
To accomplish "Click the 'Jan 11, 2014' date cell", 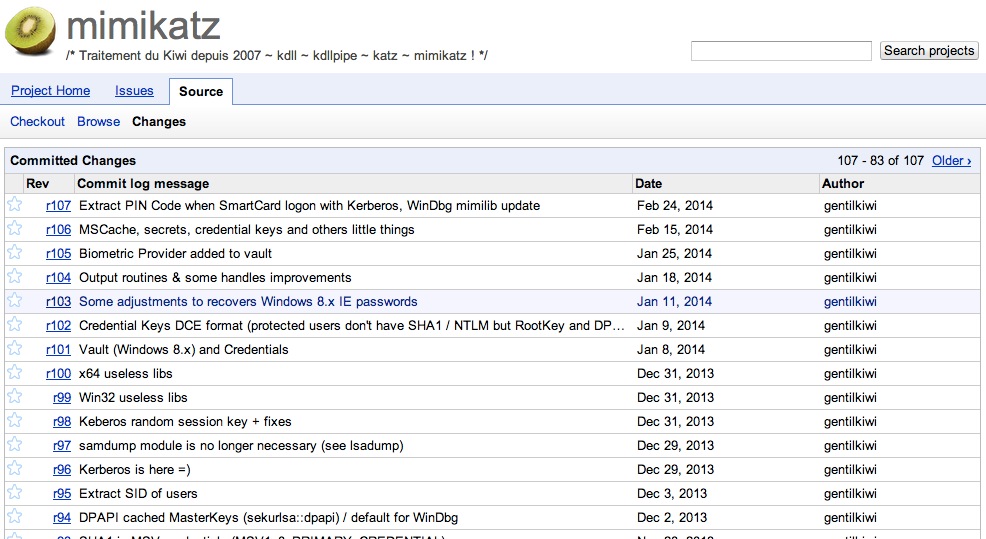I will tap(674, 301).
